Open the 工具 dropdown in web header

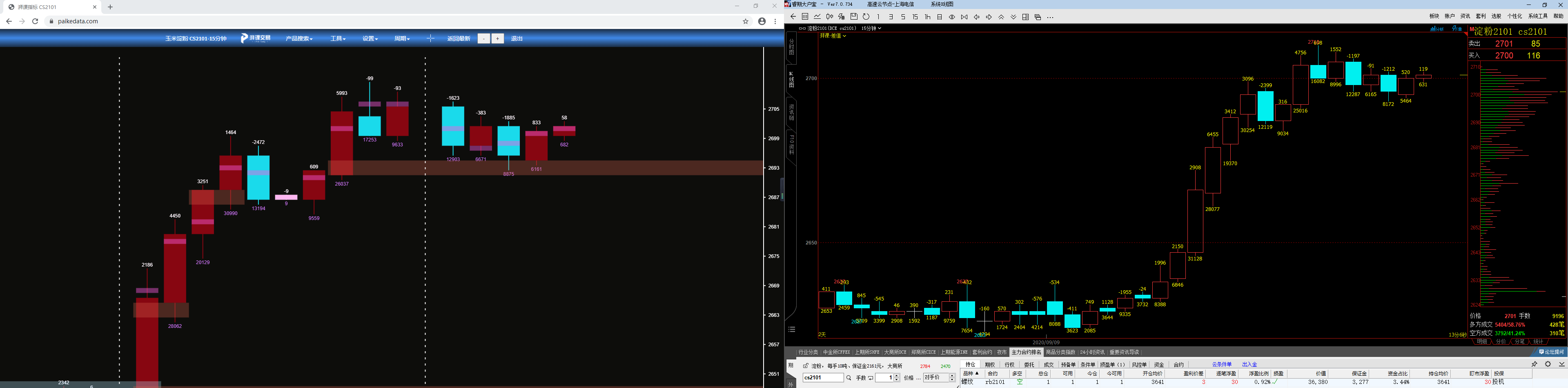(338, 38)
